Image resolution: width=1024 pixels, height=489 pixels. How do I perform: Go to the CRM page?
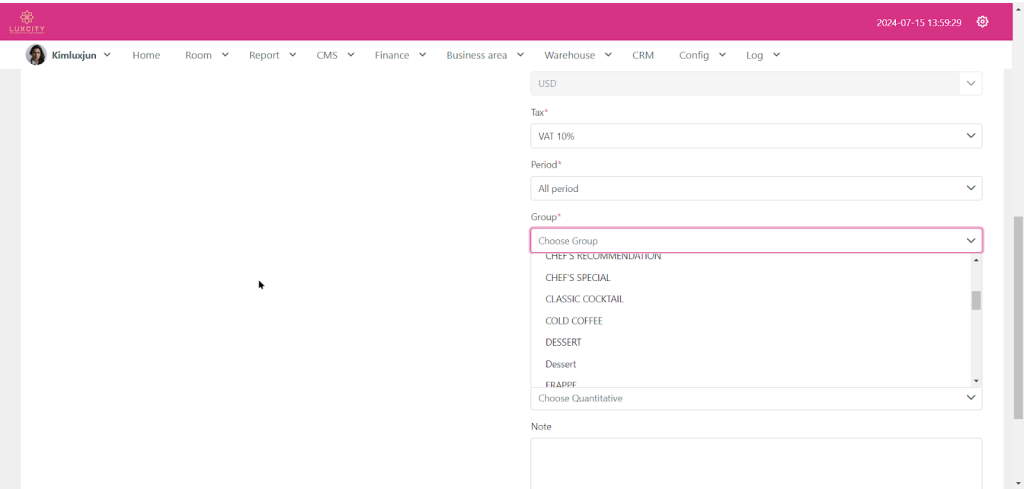(643, 55)
